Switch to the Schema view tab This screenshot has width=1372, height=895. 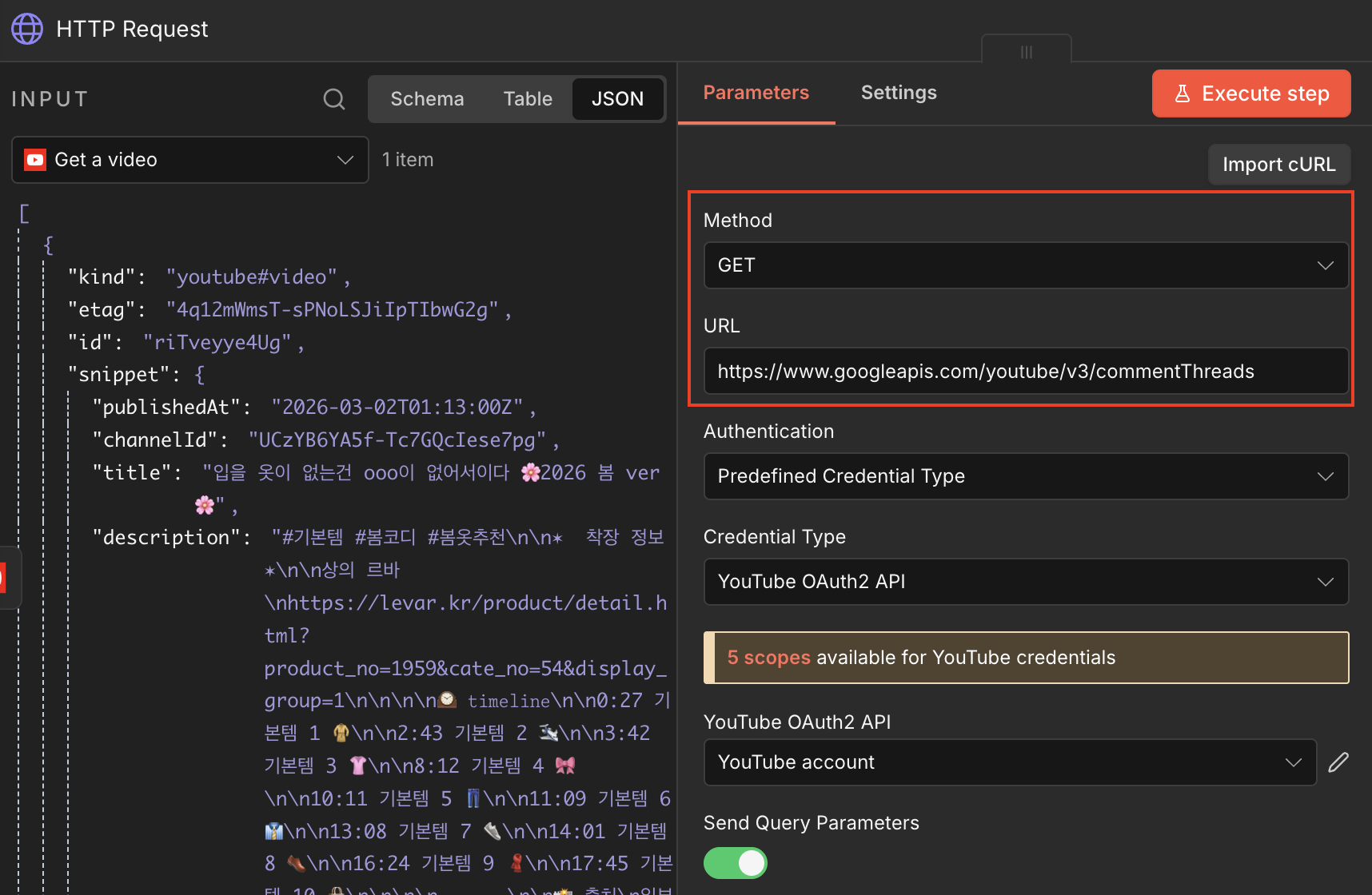coord(427,99)
